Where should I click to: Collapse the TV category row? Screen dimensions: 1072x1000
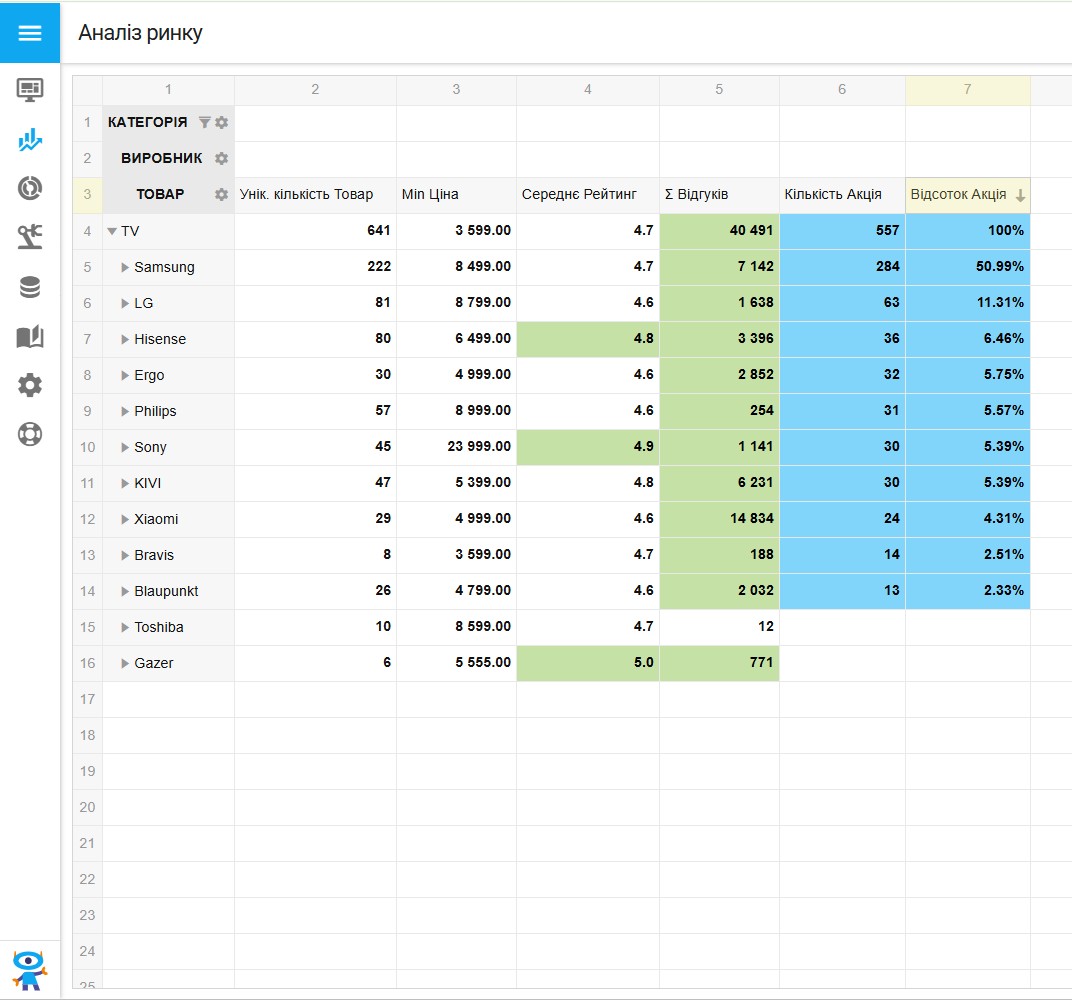coord(112,231)
